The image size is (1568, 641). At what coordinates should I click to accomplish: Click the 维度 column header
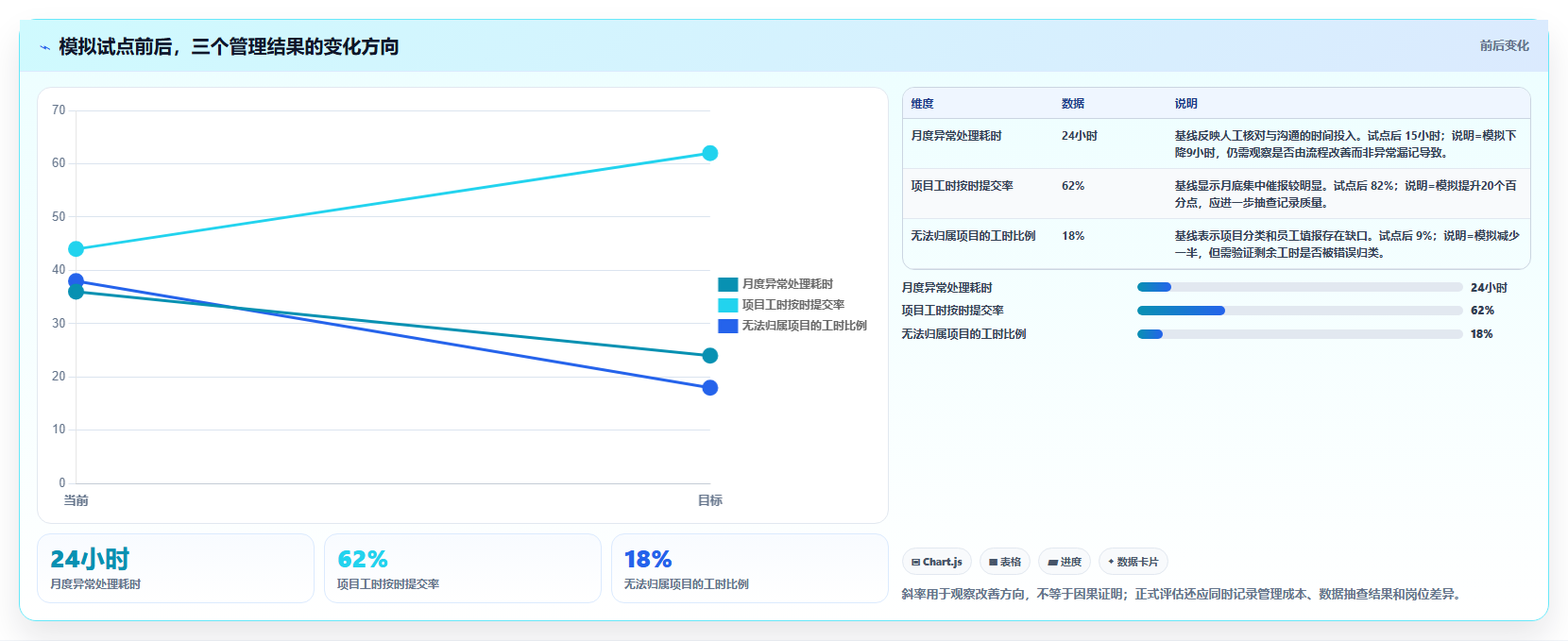pos(922,104)
